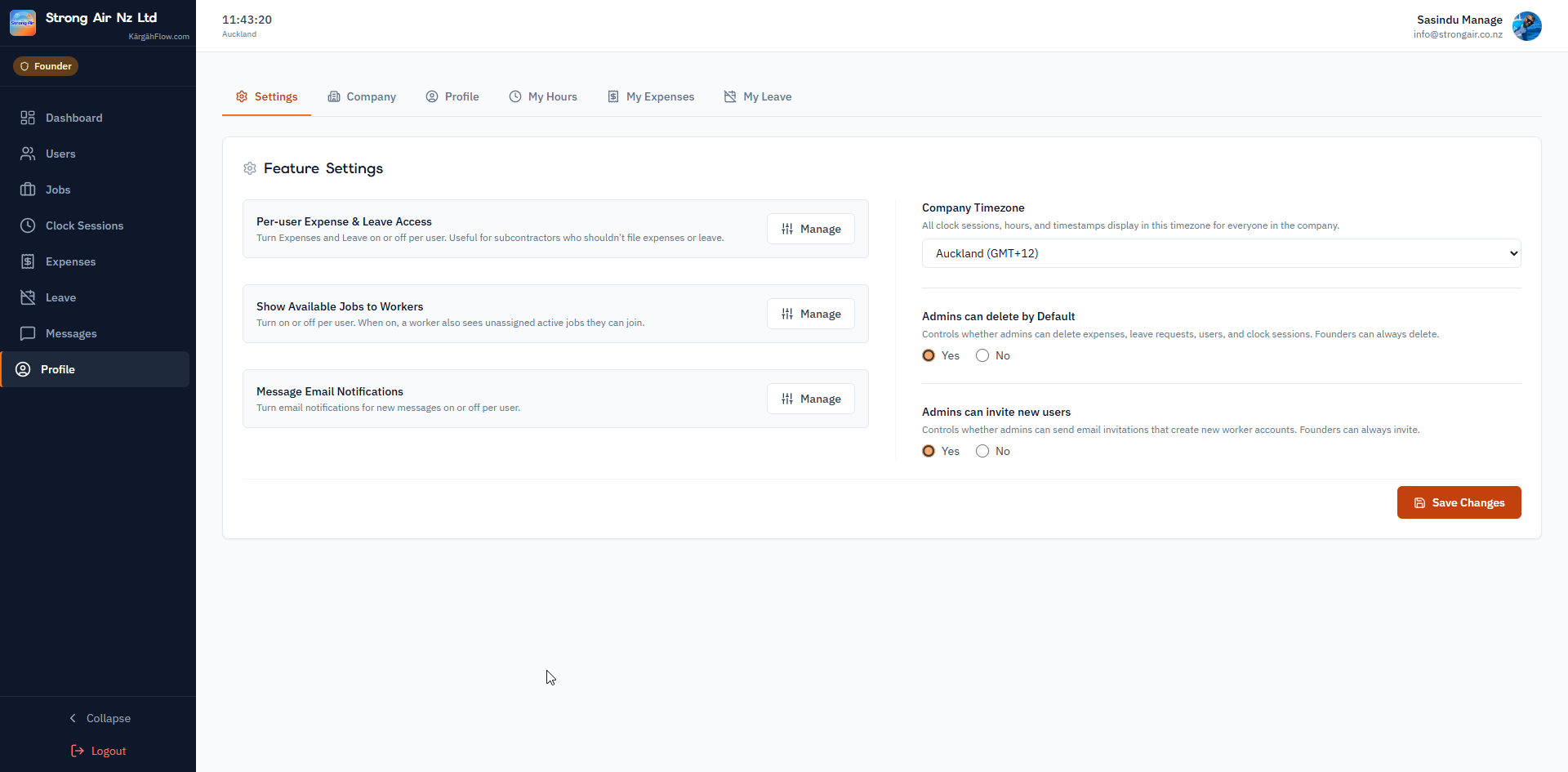
Task: Select No for Admins can delete by Default
Action: click(982, 355)
